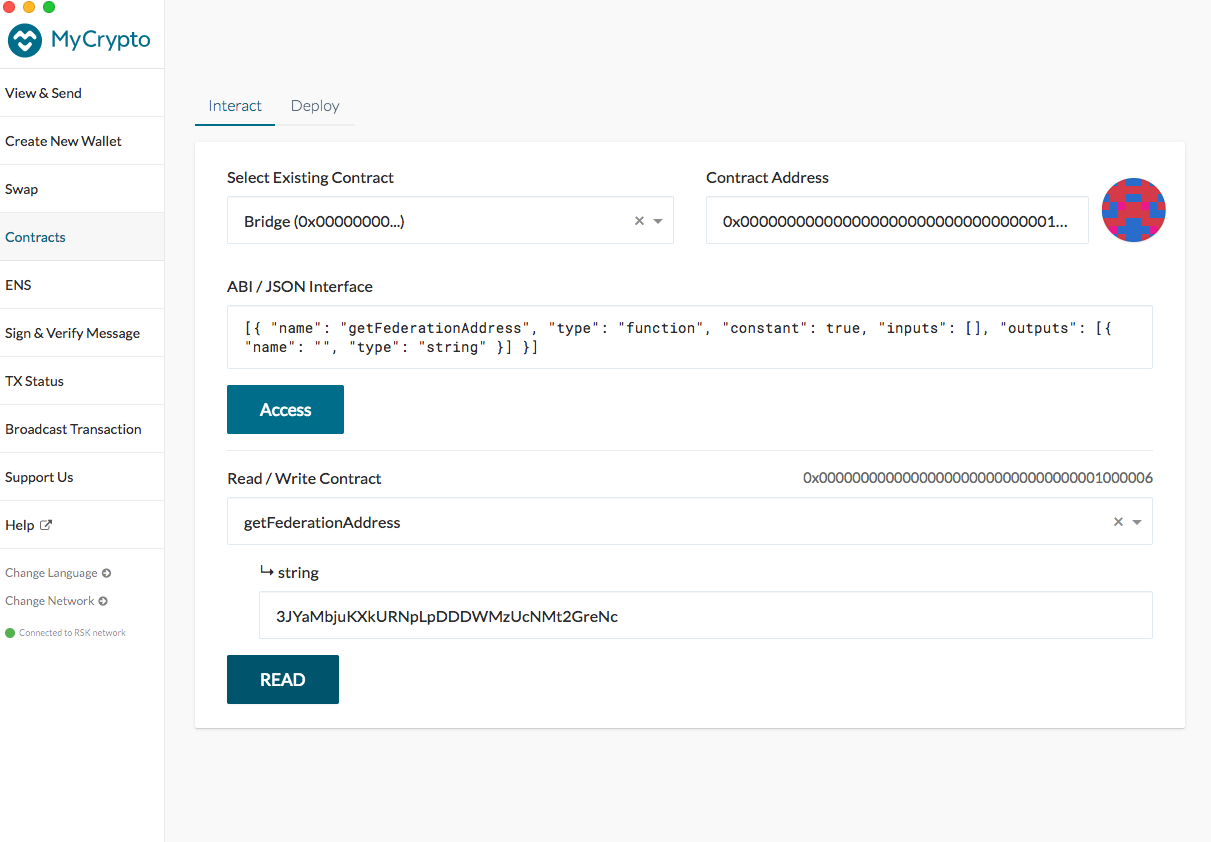Click green RSK connection status dot
The width and height of the screenshot is (1211, 842).
click(x=10, y=633)
